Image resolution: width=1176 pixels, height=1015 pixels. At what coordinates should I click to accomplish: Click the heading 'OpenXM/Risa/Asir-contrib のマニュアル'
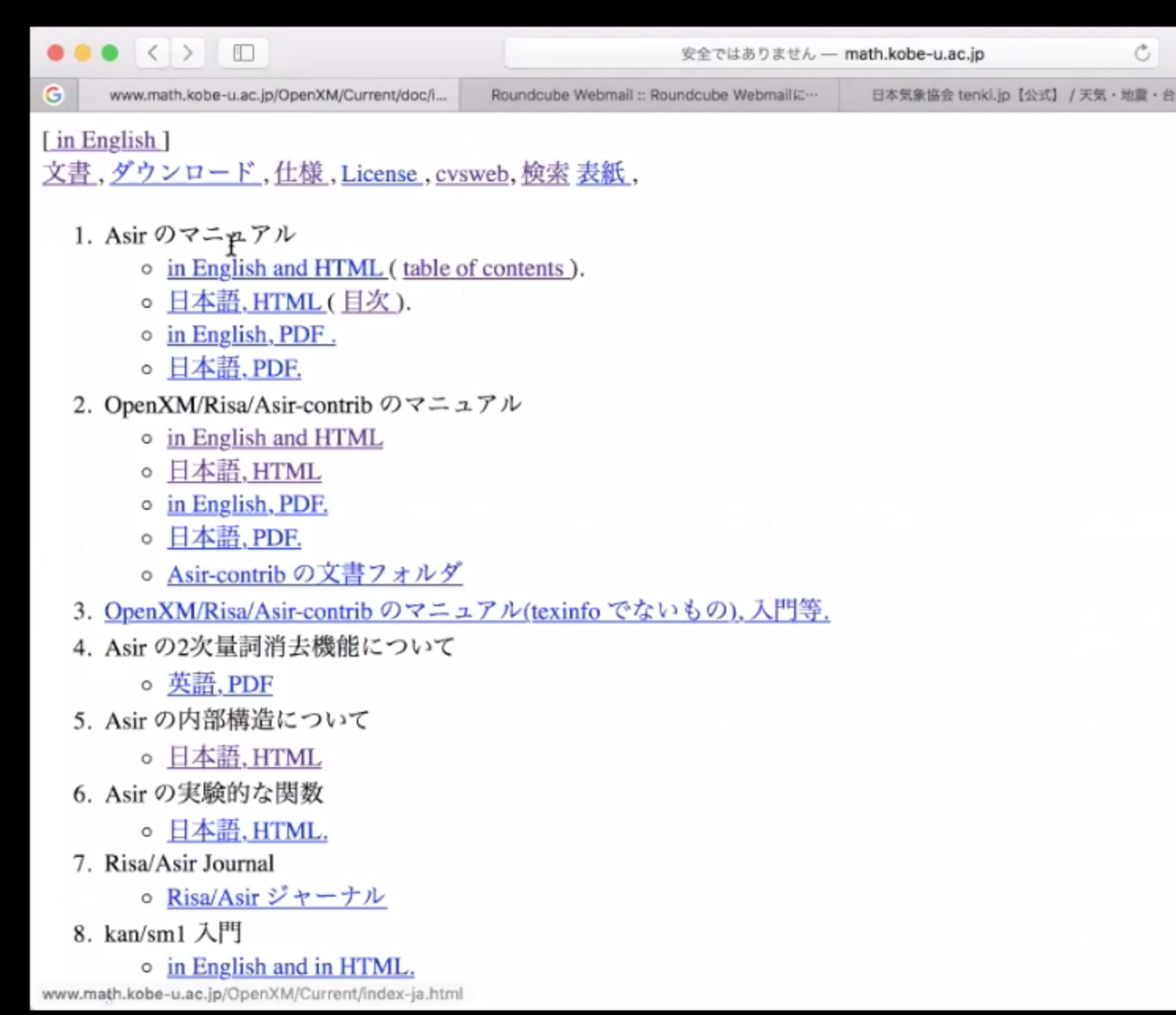tap(313, 405)
